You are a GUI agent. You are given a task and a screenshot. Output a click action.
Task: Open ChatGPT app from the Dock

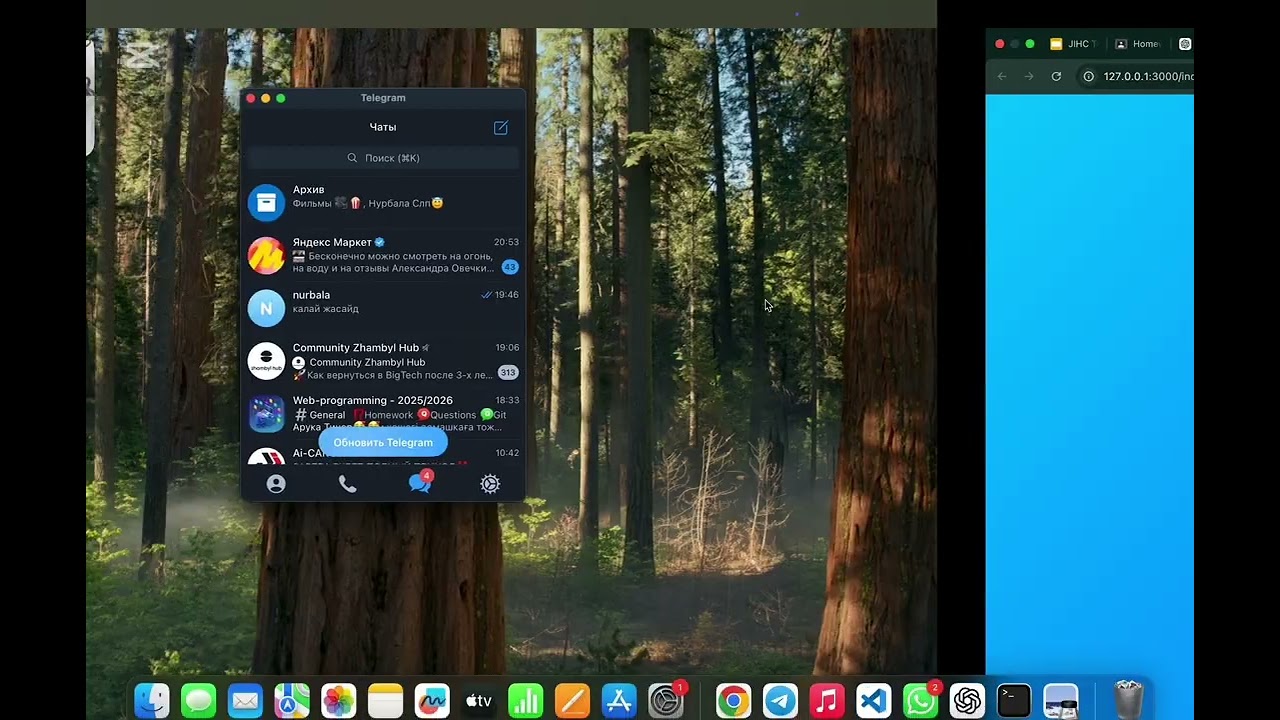(967, 701)
